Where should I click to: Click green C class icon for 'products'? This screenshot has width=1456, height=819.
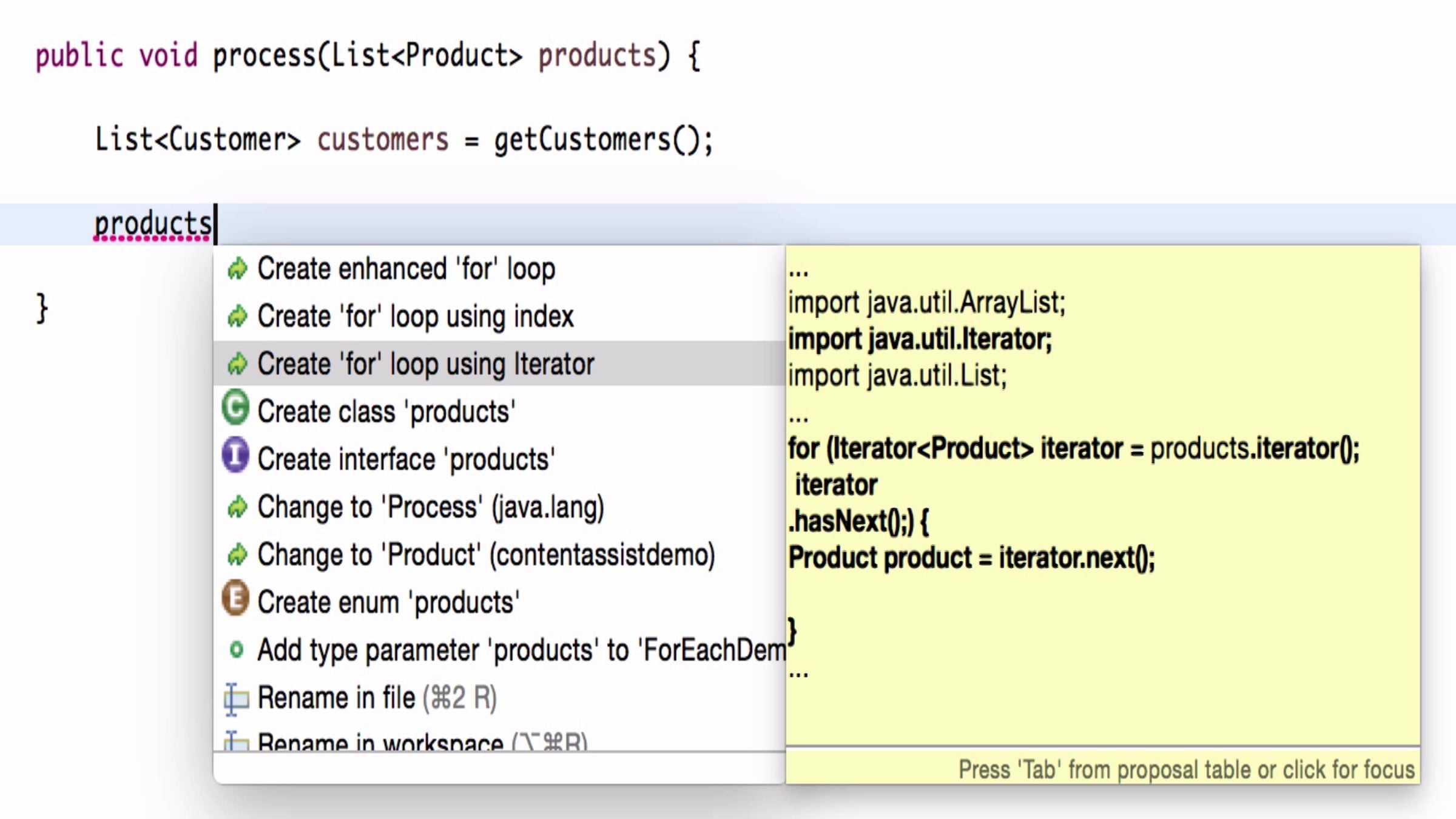[235, 408]
